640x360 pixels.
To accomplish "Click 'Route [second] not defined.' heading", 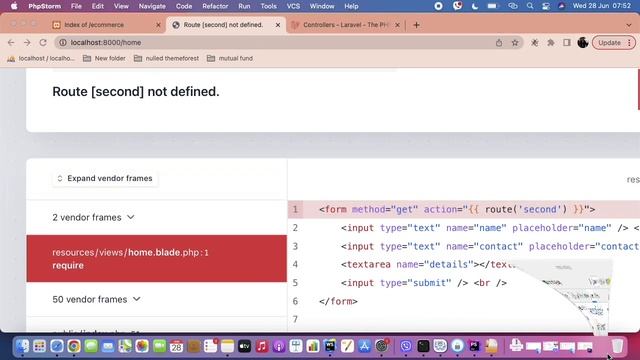I will tap(136, 91).
